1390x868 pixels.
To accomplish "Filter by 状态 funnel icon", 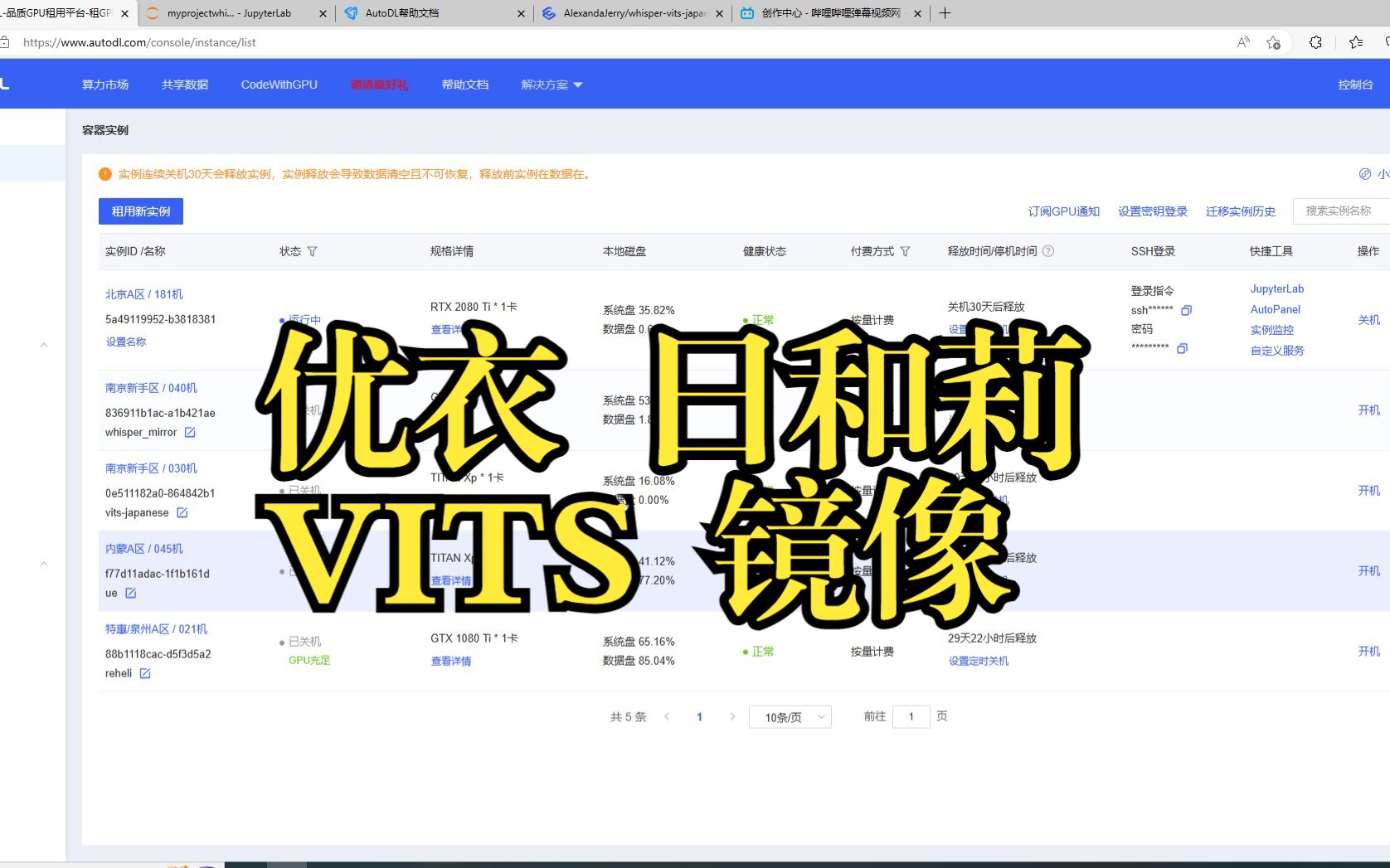I will point(312,251).
